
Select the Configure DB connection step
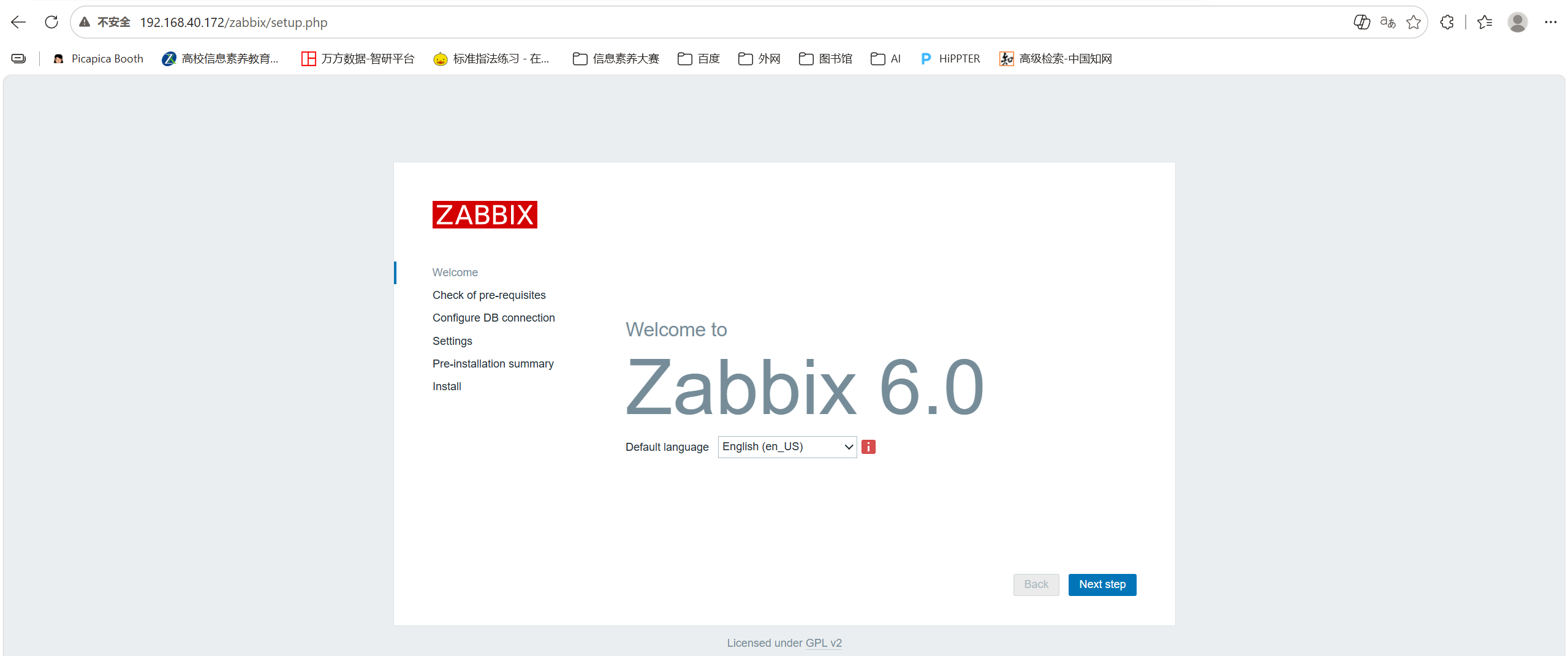tap(494, 318)
